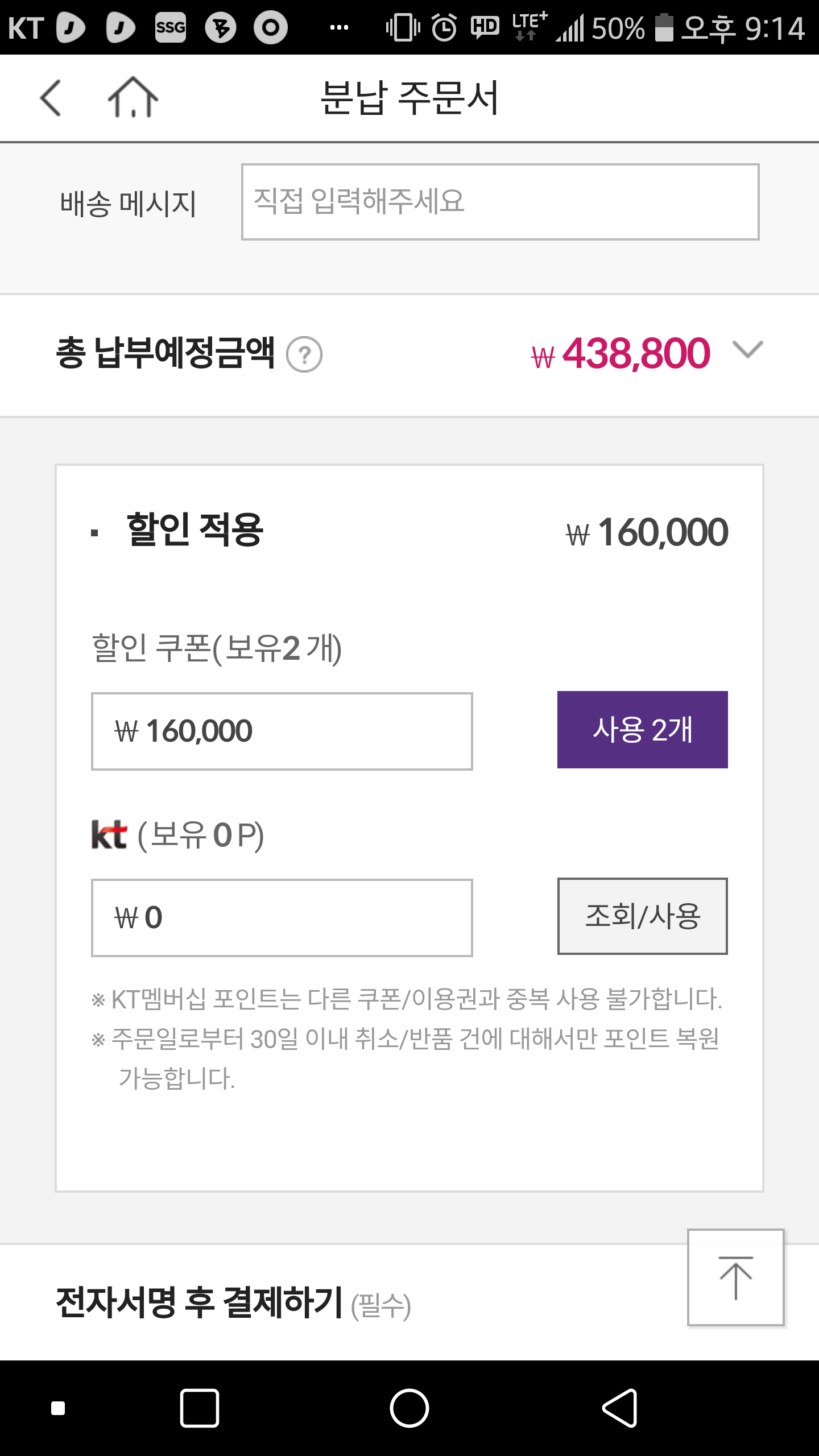This screenshot has height=1456, width=819.
Task: Tap the 전자서명 후 결제하기 section heading
Action: (x=200, y=1302)
